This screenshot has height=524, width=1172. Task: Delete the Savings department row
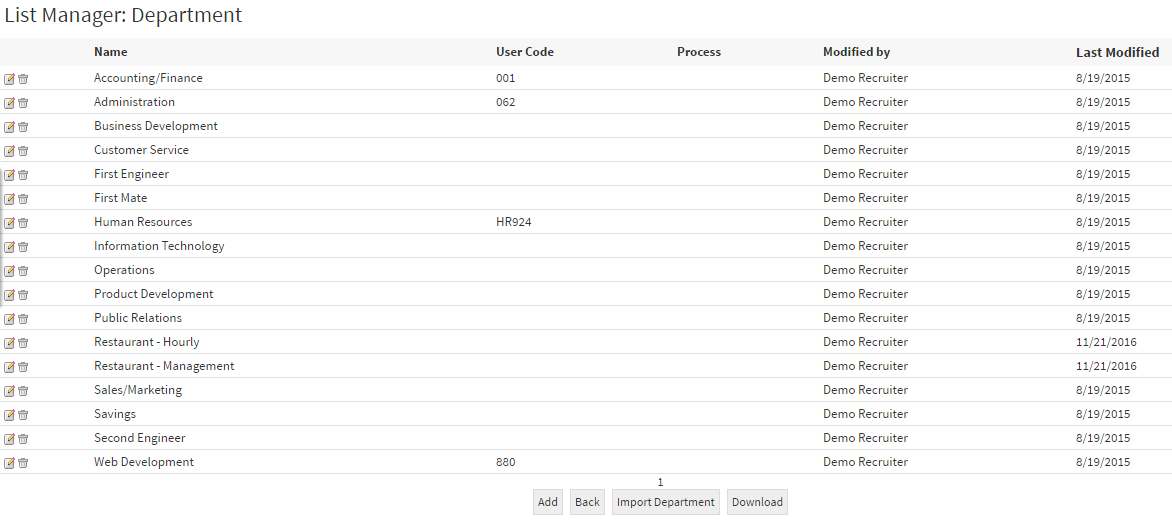click(x=23, y=415)
